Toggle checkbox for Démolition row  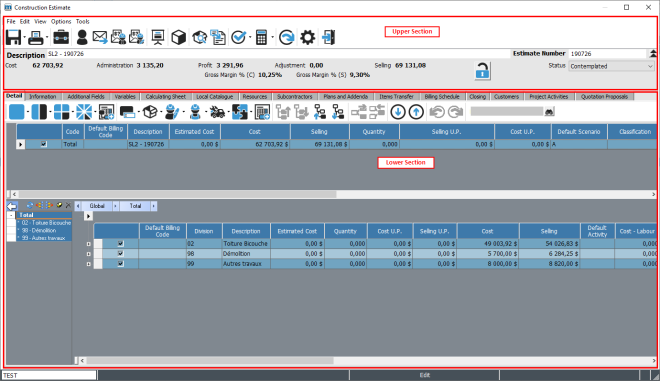[x=120, y=253]
